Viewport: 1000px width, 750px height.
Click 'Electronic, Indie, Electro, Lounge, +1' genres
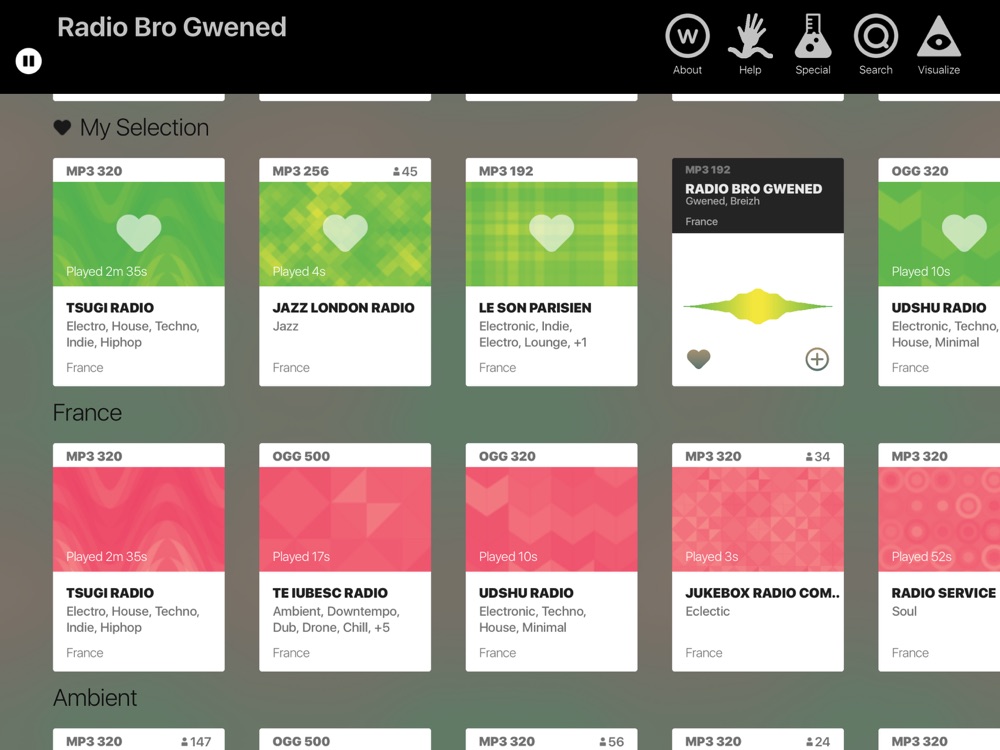point(533,334)
